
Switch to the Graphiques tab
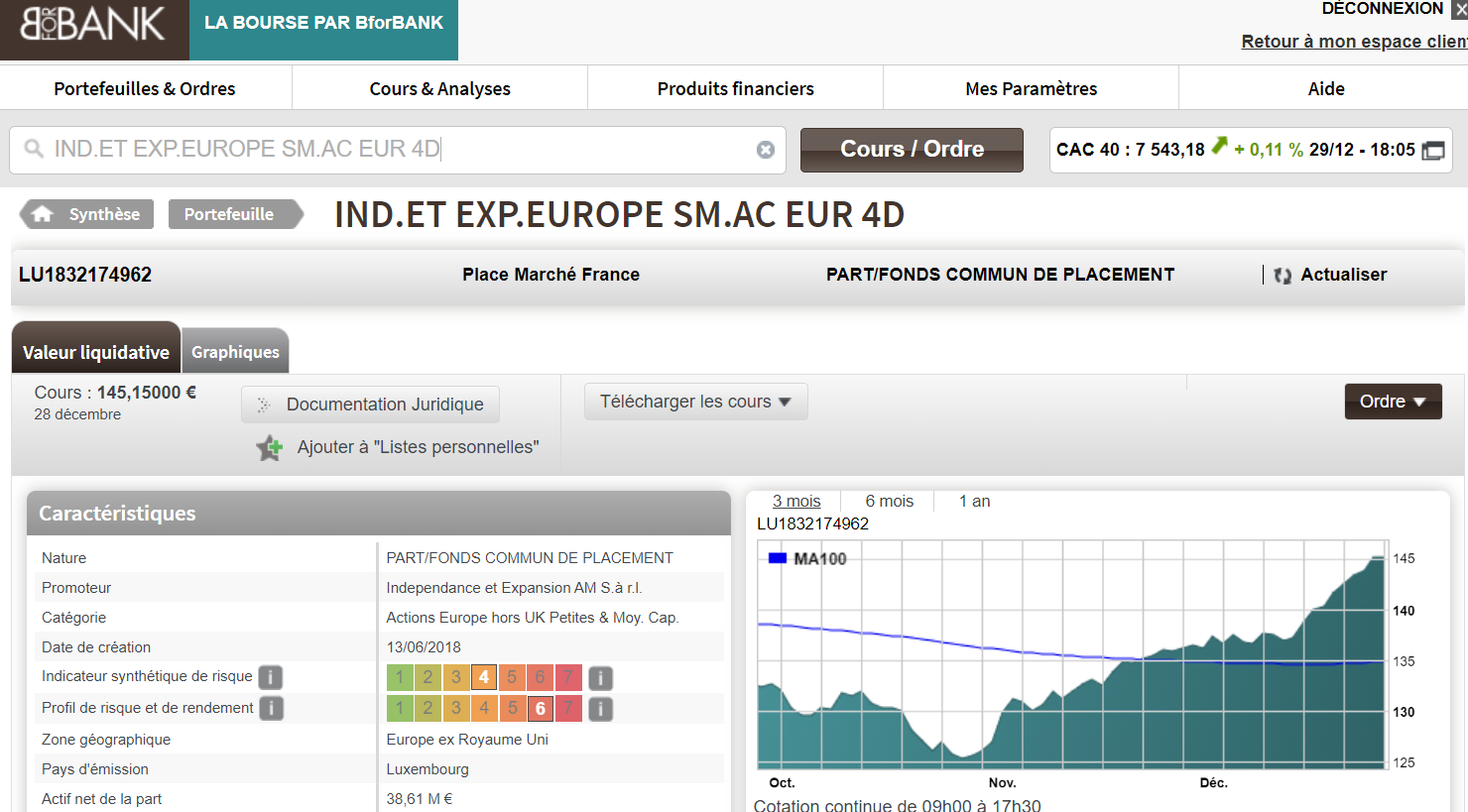pos(235,352)
